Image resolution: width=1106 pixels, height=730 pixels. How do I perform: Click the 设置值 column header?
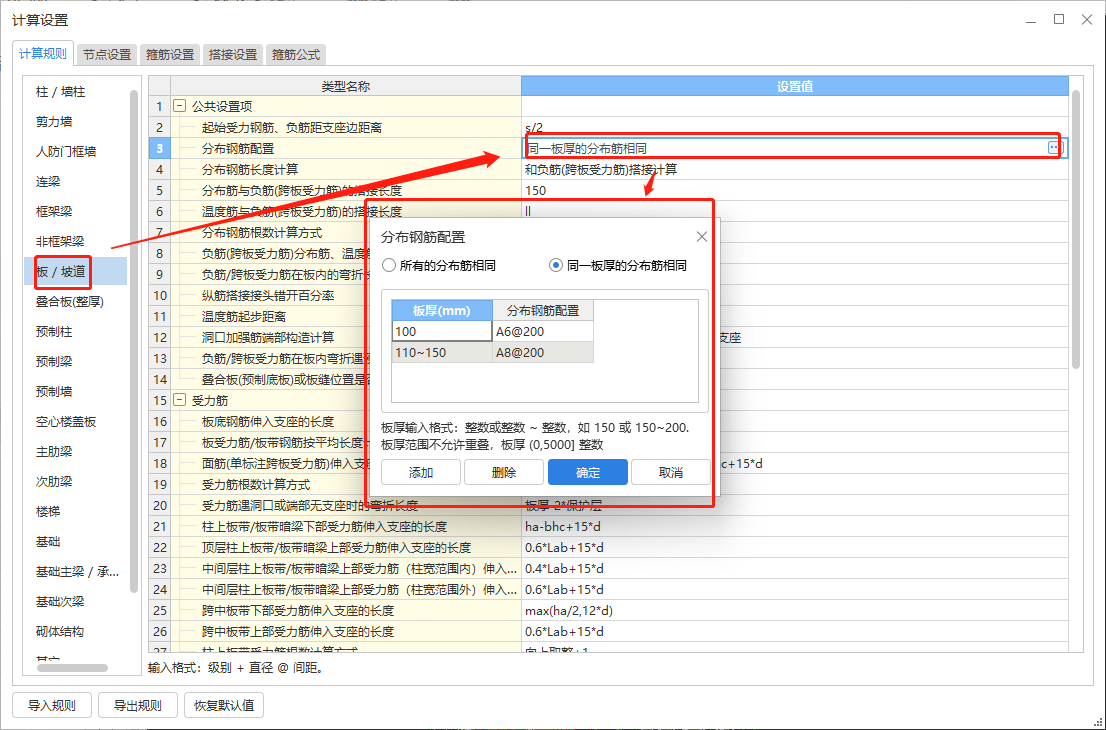point(795,86)
